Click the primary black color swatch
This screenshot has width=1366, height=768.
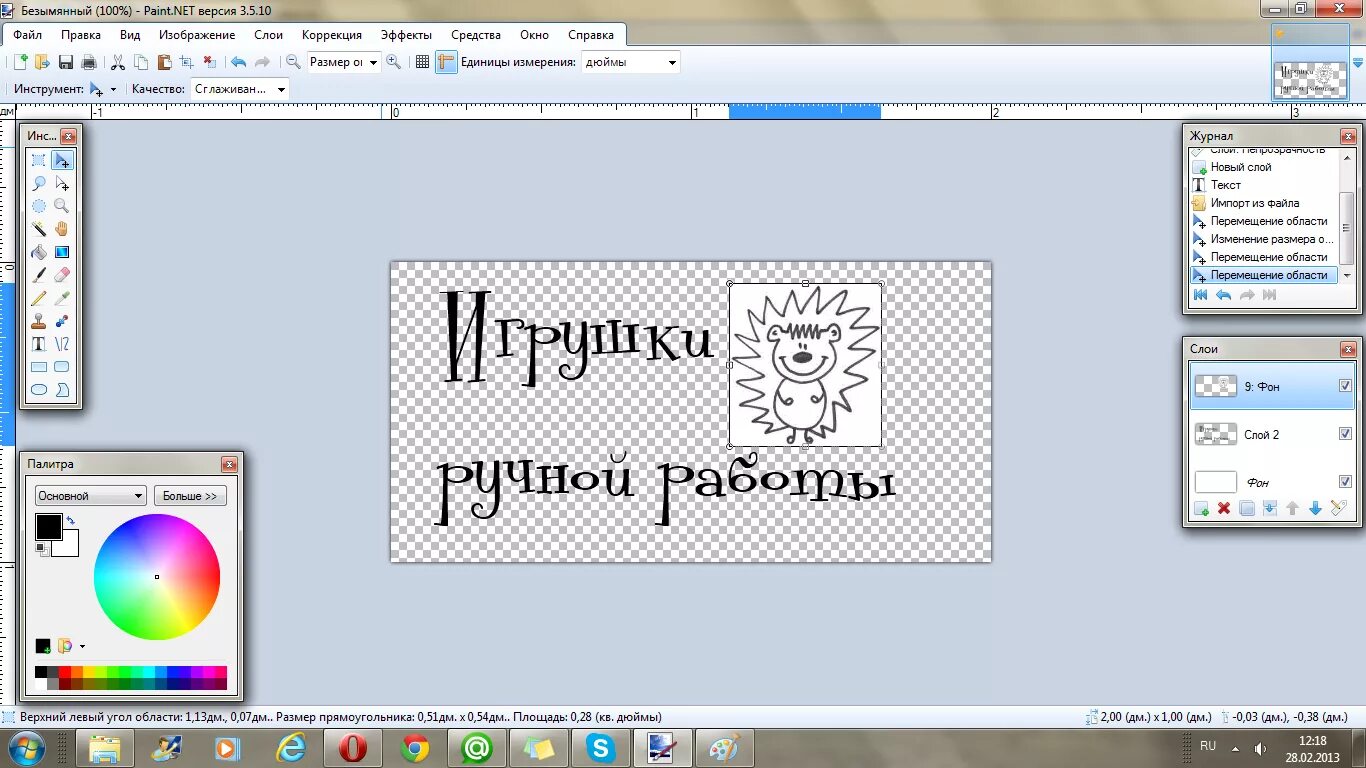click(48, 527)
